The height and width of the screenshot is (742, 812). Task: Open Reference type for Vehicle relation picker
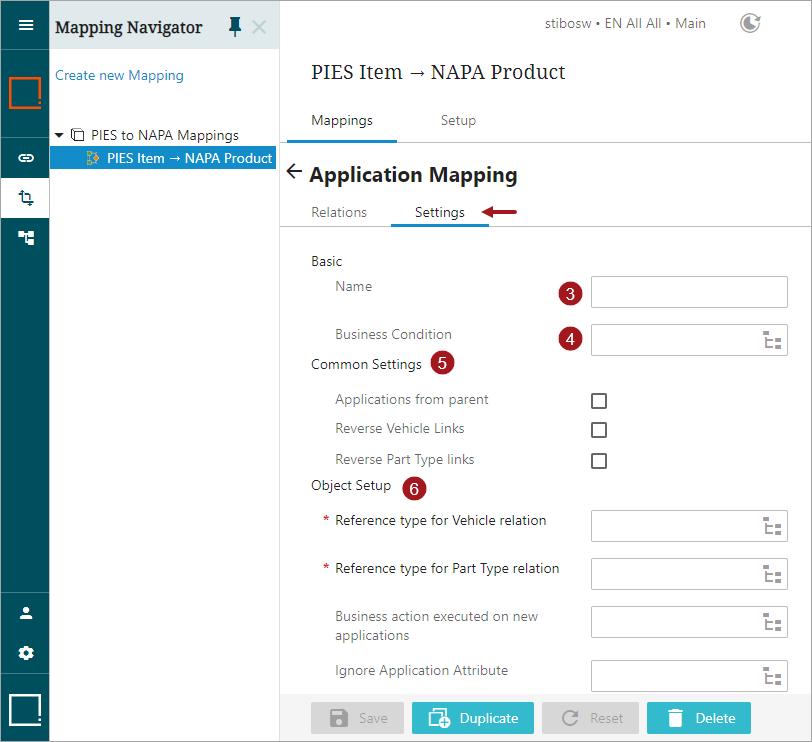(771, 526)
